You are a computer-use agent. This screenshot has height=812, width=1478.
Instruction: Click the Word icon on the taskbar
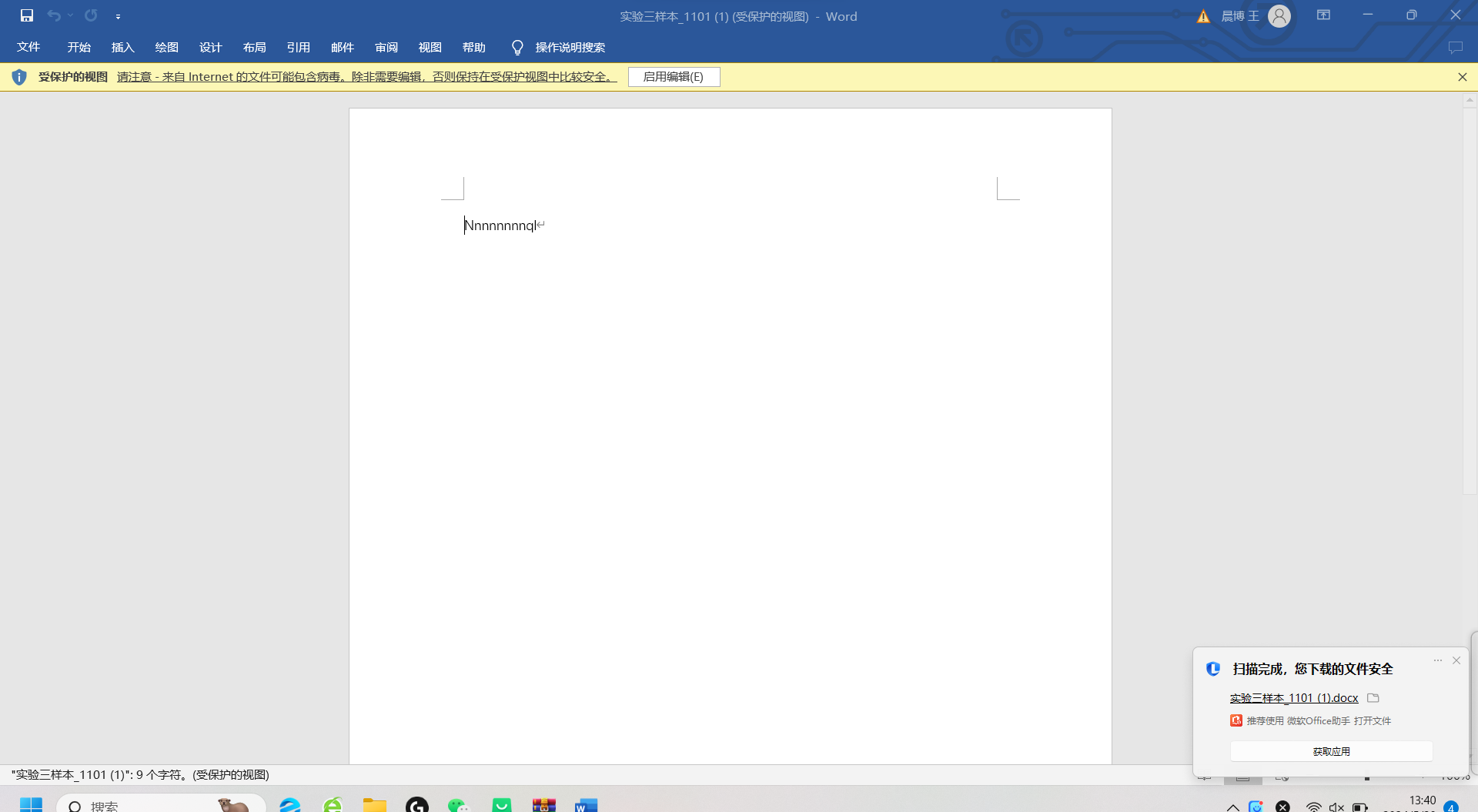click(586, 805)
